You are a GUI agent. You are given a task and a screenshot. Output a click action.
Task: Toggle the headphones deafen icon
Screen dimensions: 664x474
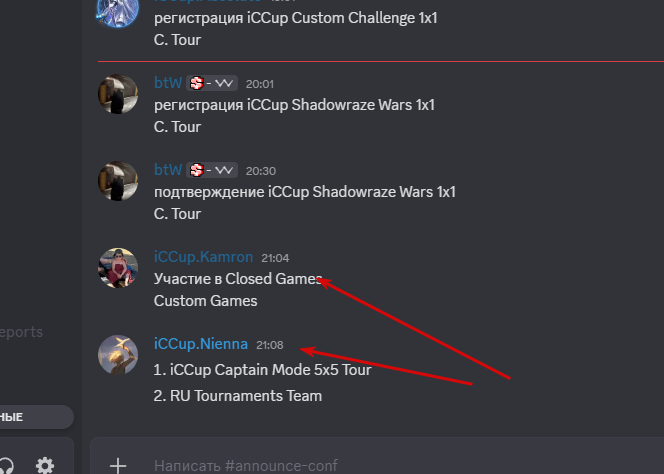tap(6, 466)
